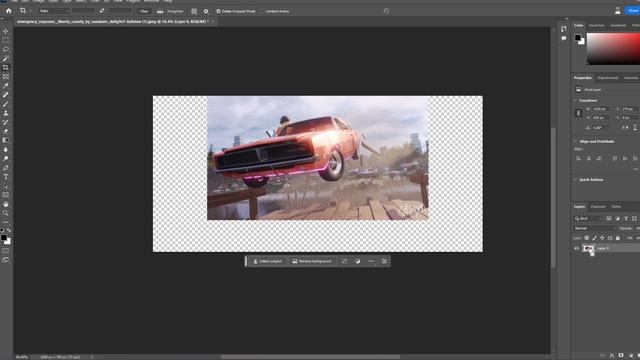Expand the edit toolbar ellipsis button
640x360 pixels.
pos(6,222)
